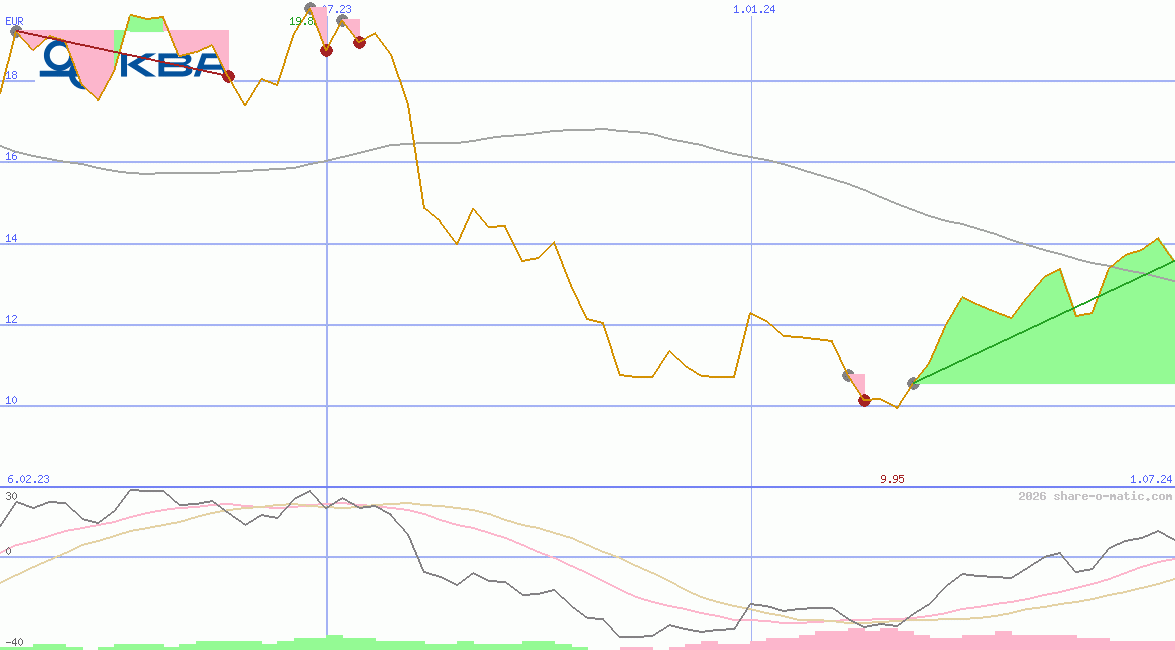
Task: Select the red marker near the 10 price level
Action: pos(865,400)
